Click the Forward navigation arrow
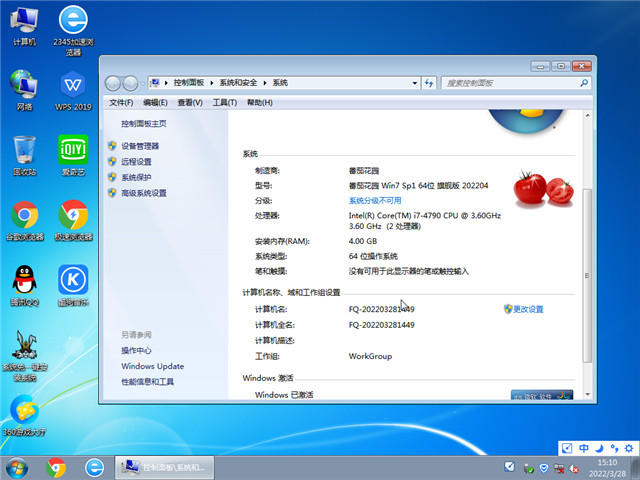The width and height of the screenshot is (640, 480). tap(130, 83)
